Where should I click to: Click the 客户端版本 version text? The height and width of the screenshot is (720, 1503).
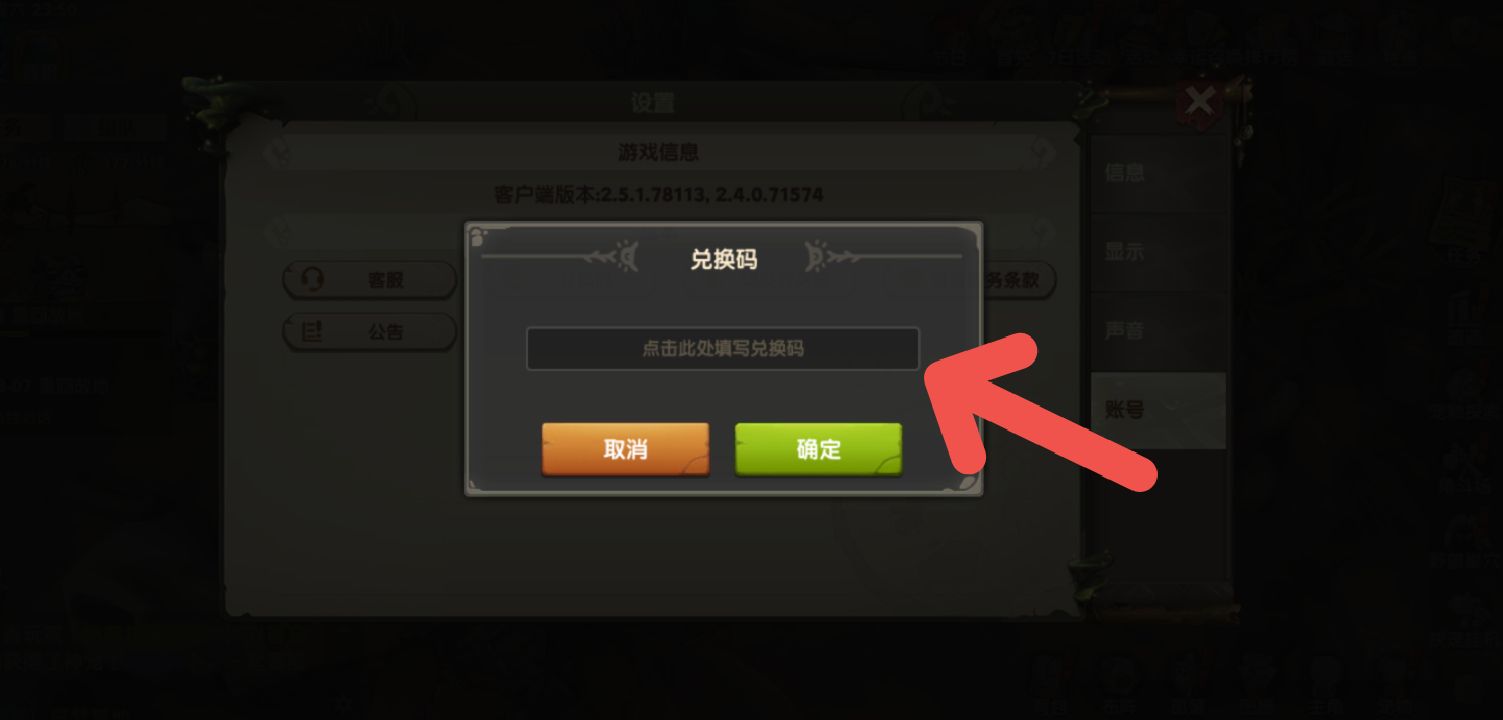click(658, 194)
